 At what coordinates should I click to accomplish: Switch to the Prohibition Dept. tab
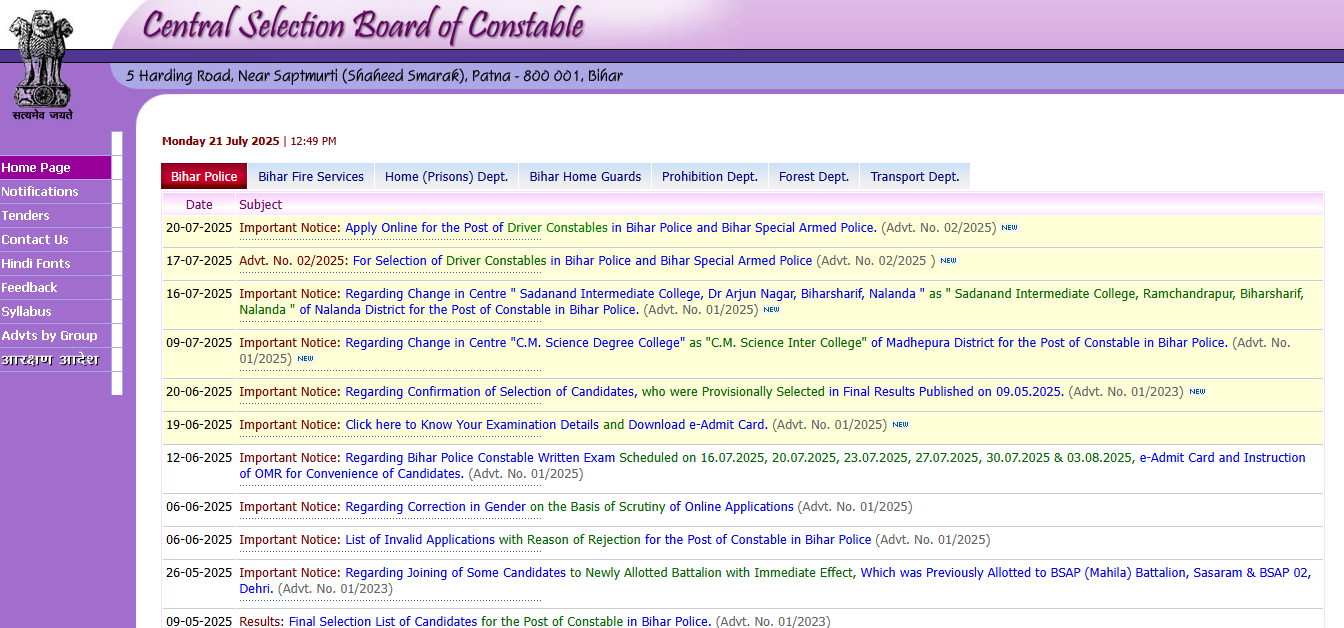point(710,175)
